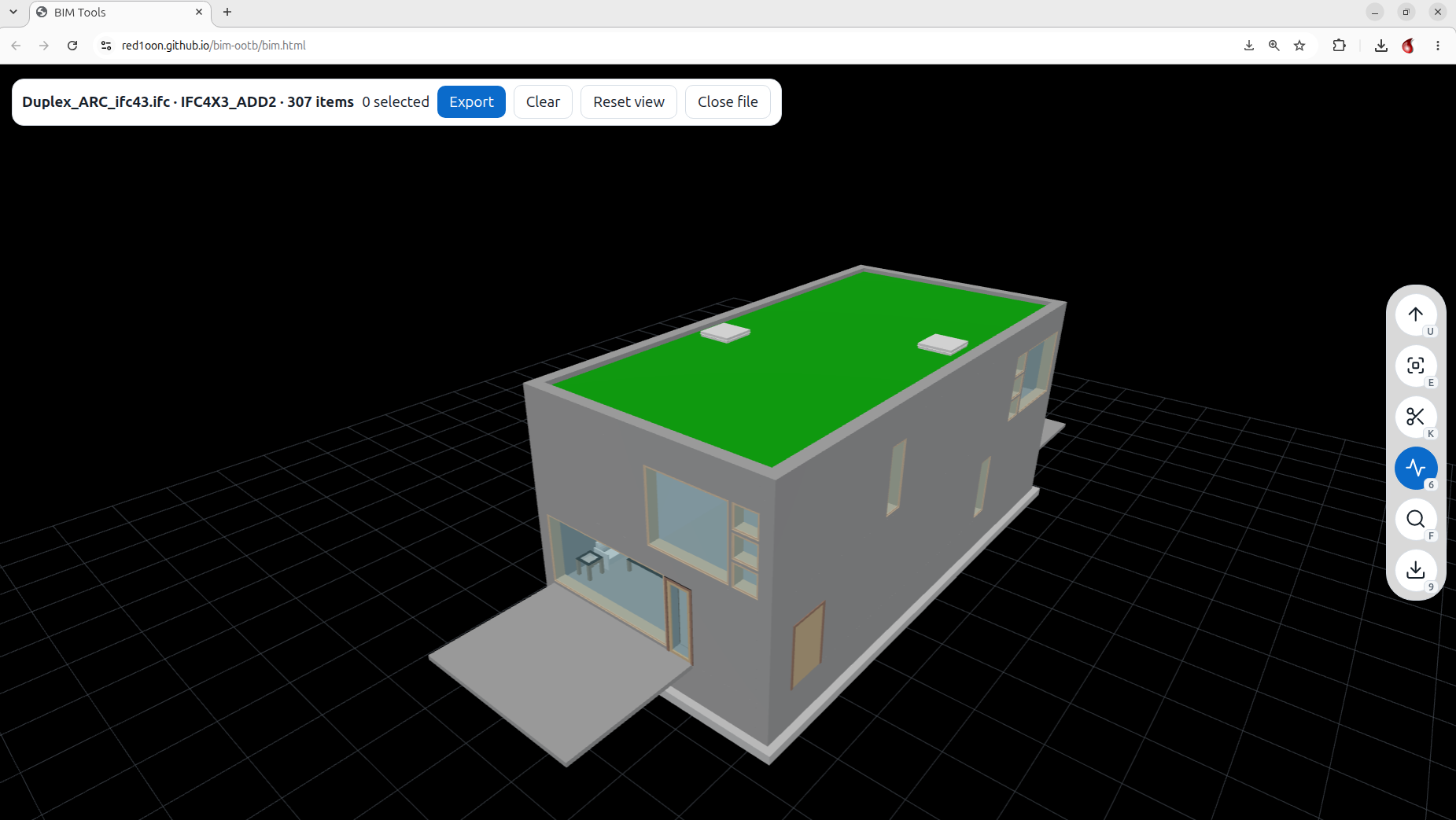Select the brown door on the building side

808,645
